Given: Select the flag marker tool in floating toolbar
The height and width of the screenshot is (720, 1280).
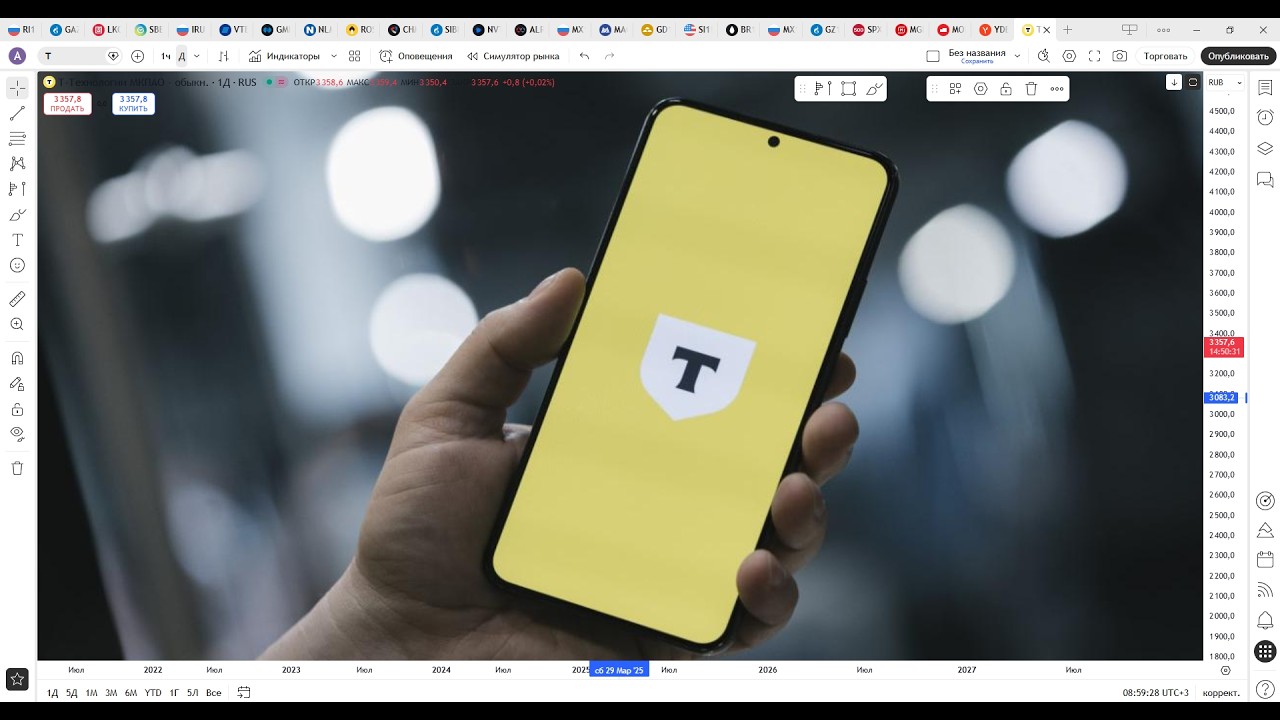Looking at the screenshot, I should coord(824,89).
